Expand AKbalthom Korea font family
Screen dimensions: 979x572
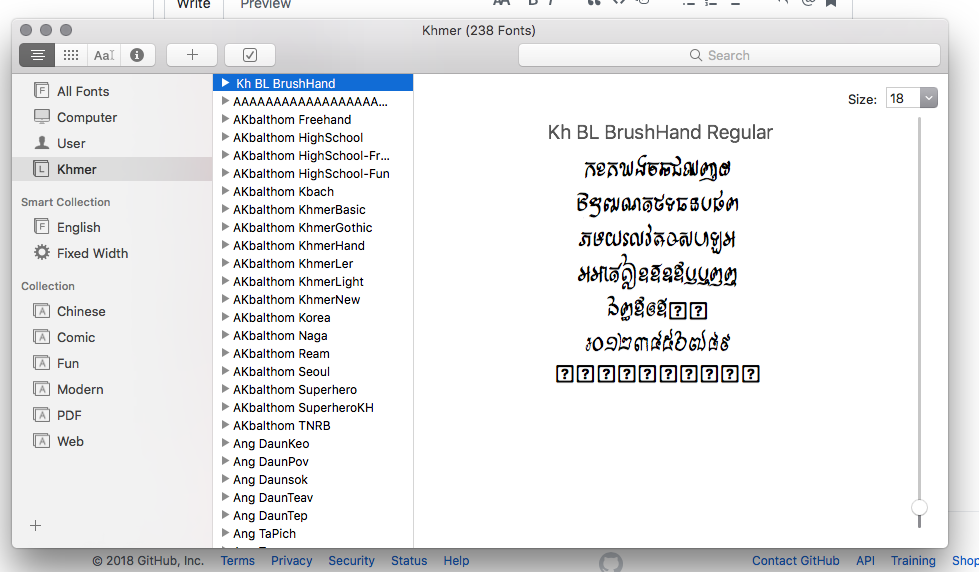point(225,317)
